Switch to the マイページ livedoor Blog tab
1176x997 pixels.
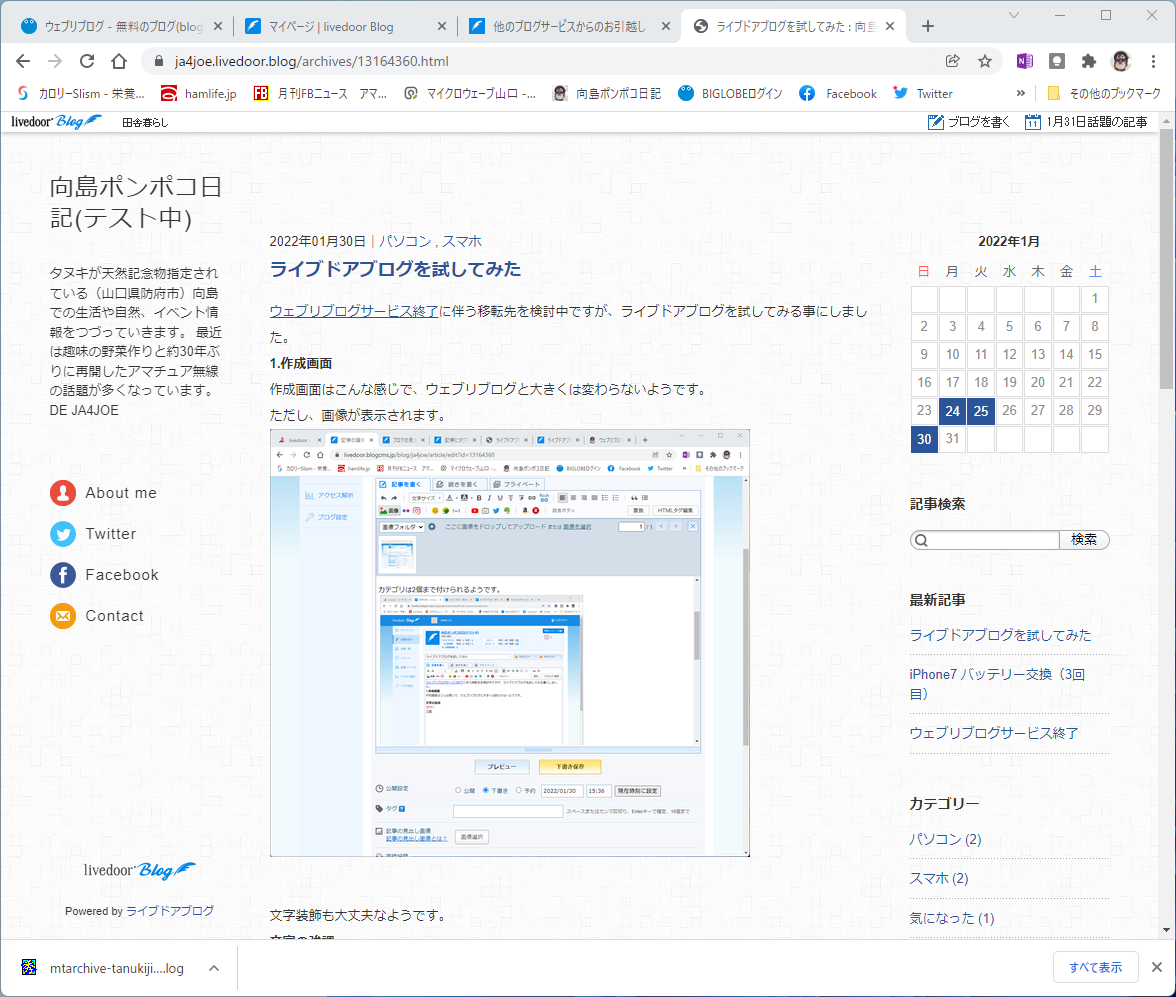coord(346,26)
